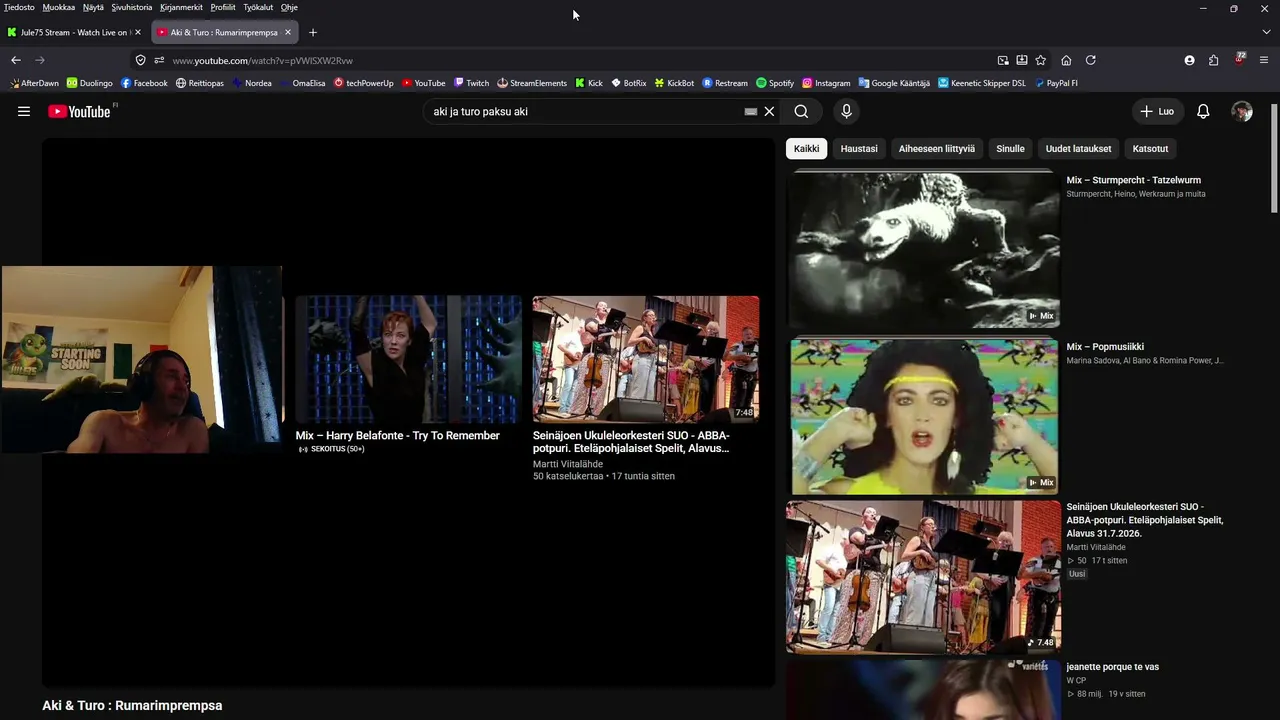Open Harry Belafonte mix endscreen thumbnail
This screenshot has width=1280, height=720.
click(408, 359)
